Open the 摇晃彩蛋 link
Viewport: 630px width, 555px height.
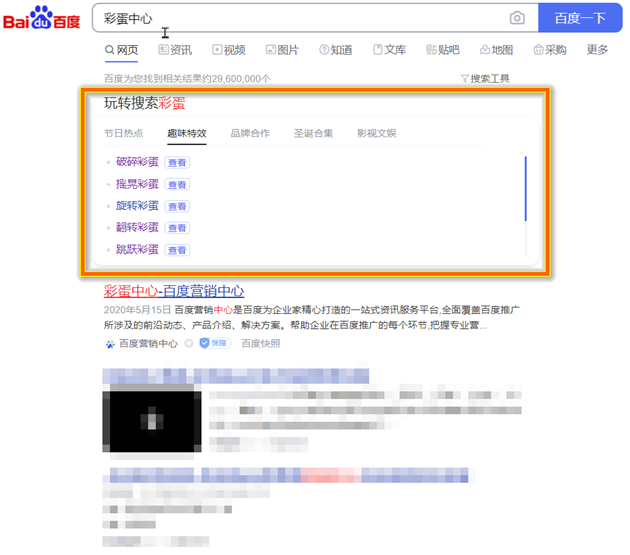point(137,184)
